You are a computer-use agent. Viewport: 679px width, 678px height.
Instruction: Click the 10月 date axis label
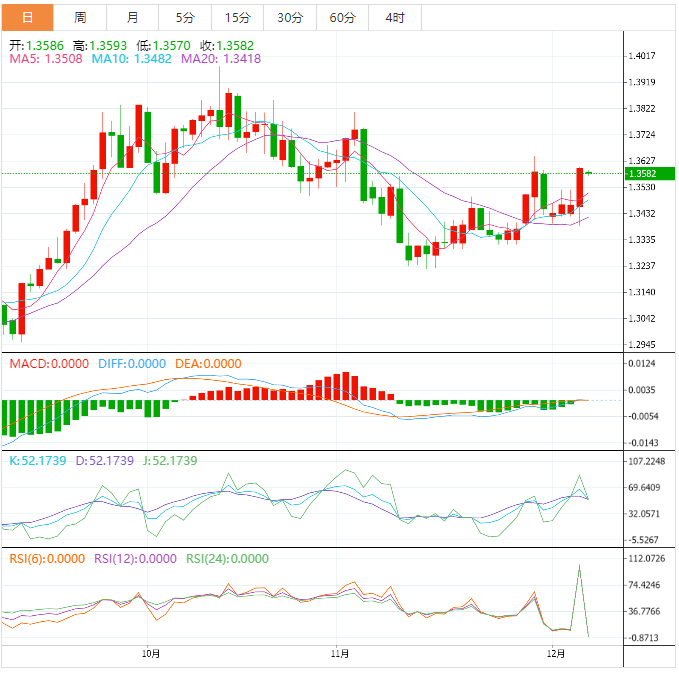(x=151, y=654)
